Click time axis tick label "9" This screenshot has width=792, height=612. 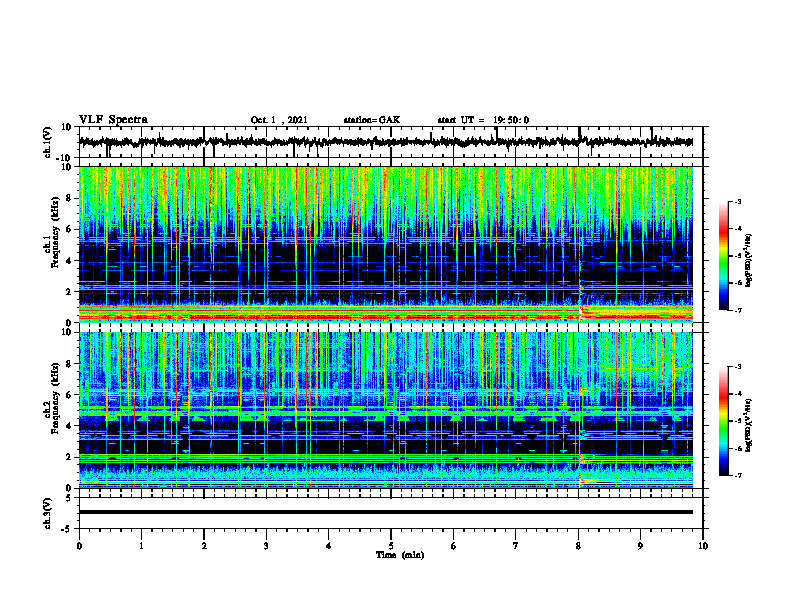tap(640, 546)
